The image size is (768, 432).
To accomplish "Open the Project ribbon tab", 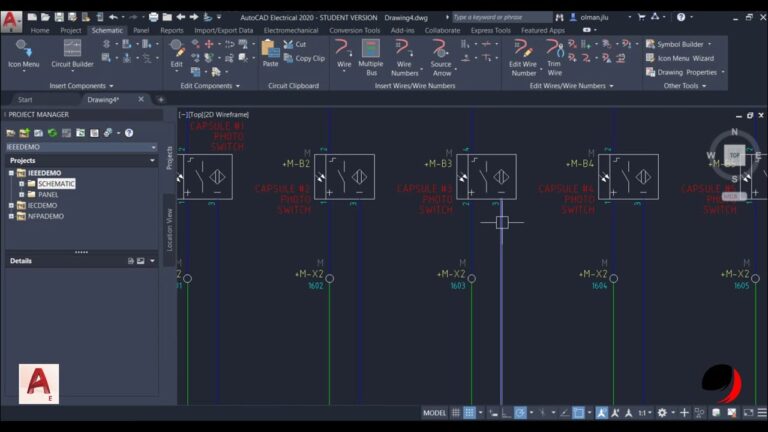I will (71, 30).
